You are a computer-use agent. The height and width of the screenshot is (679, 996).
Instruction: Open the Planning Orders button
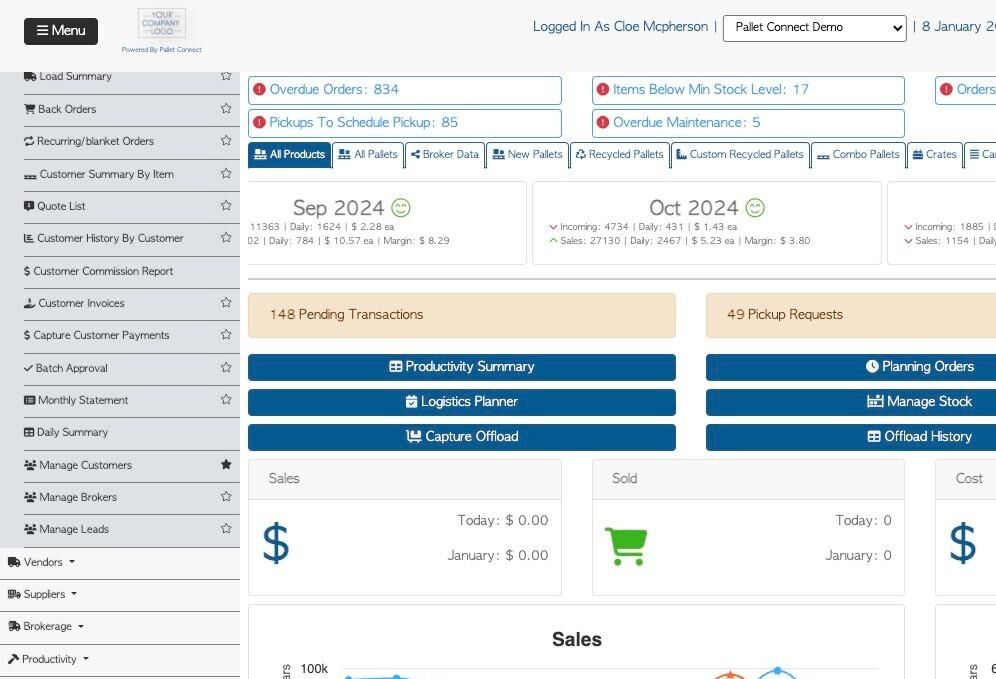tap(851, 367)
